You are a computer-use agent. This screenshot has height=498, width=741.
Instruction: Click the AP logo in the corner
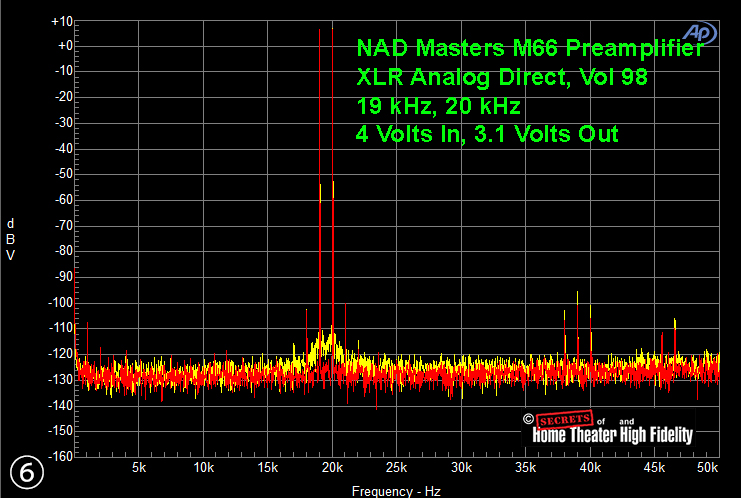(x=700, y=33)
